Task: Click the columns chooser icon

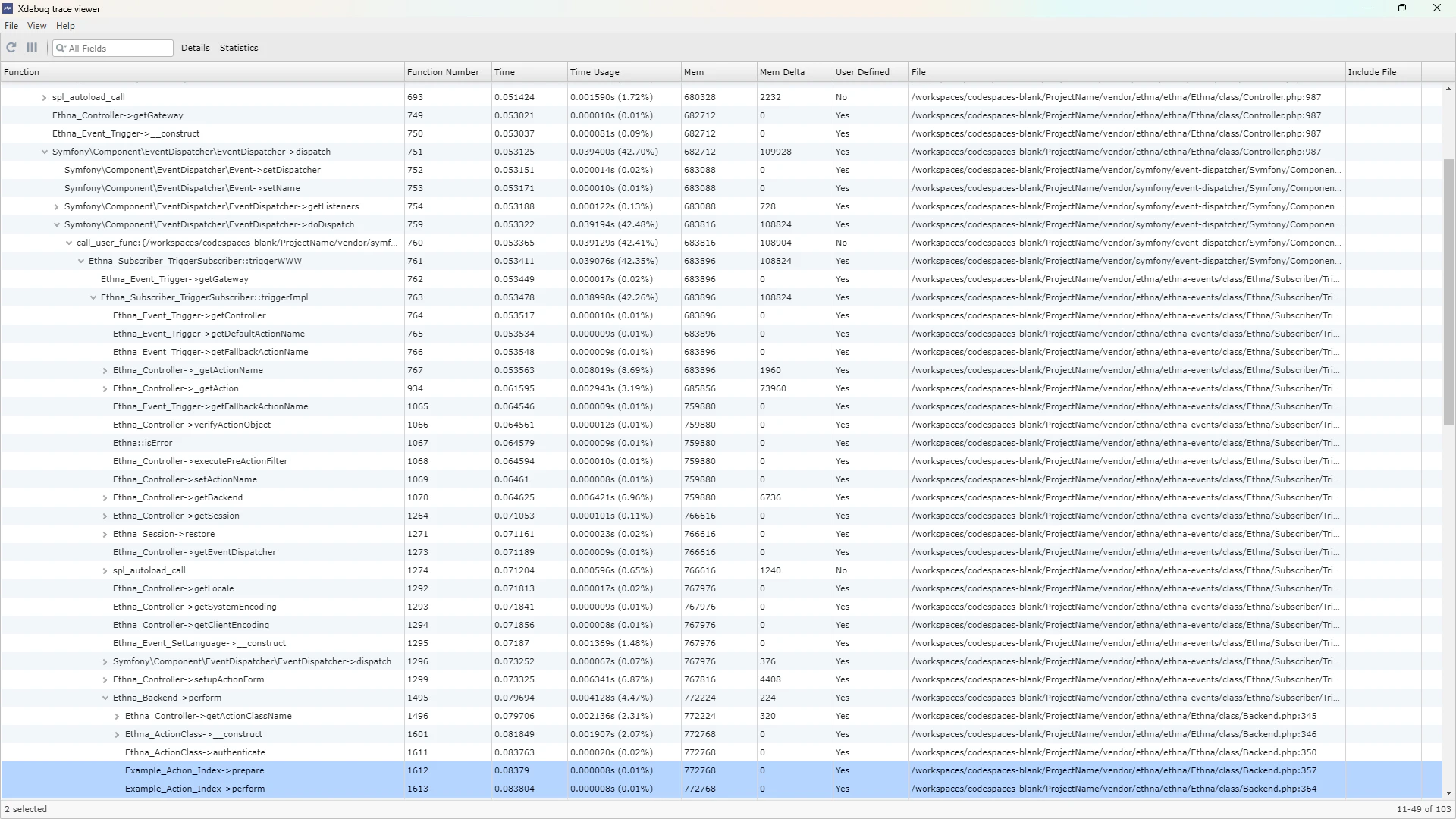Action: coord(32,48)
